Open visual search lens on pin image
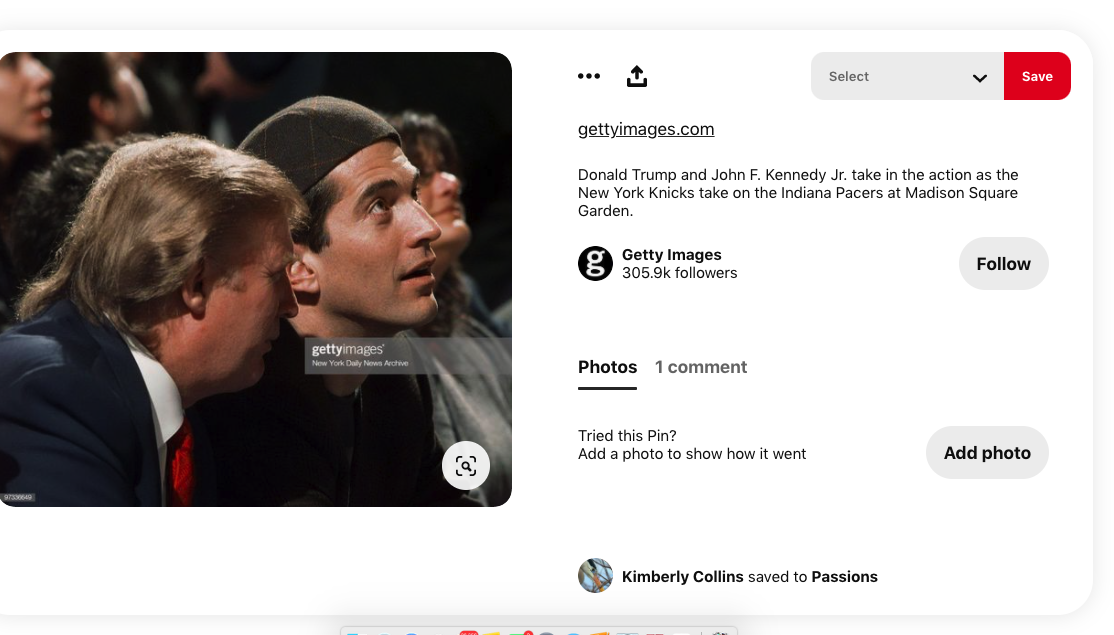 point(465,466)
